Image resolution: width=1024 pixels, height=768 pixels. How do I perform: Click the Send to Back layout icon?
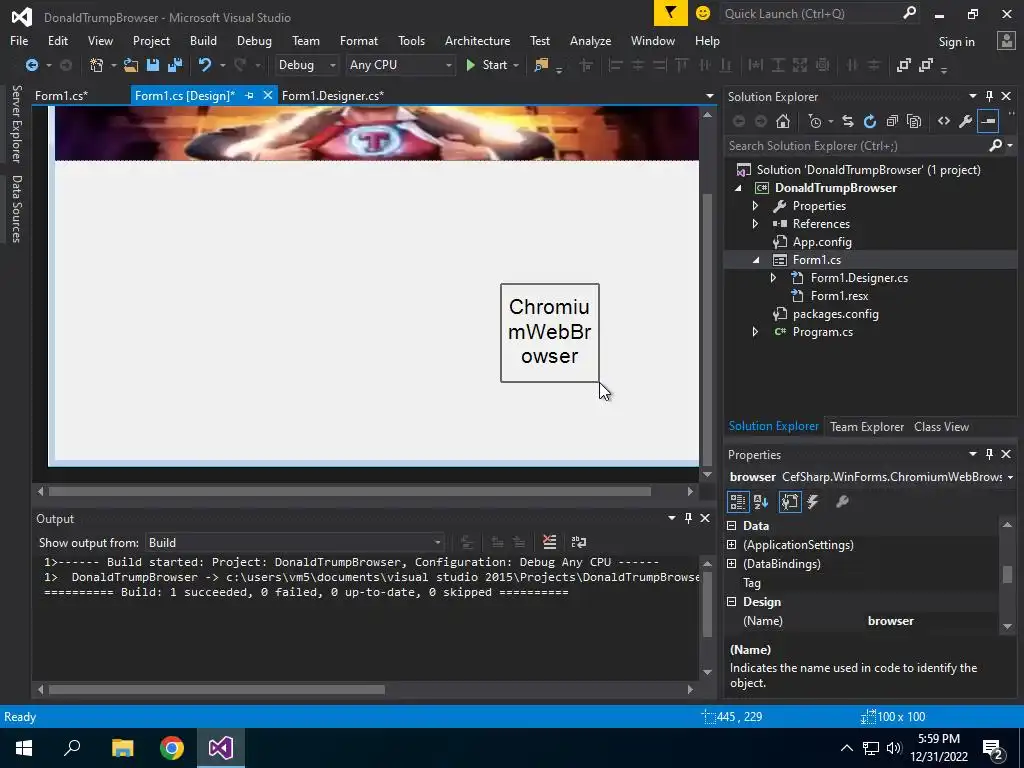(x=926, y=65)
